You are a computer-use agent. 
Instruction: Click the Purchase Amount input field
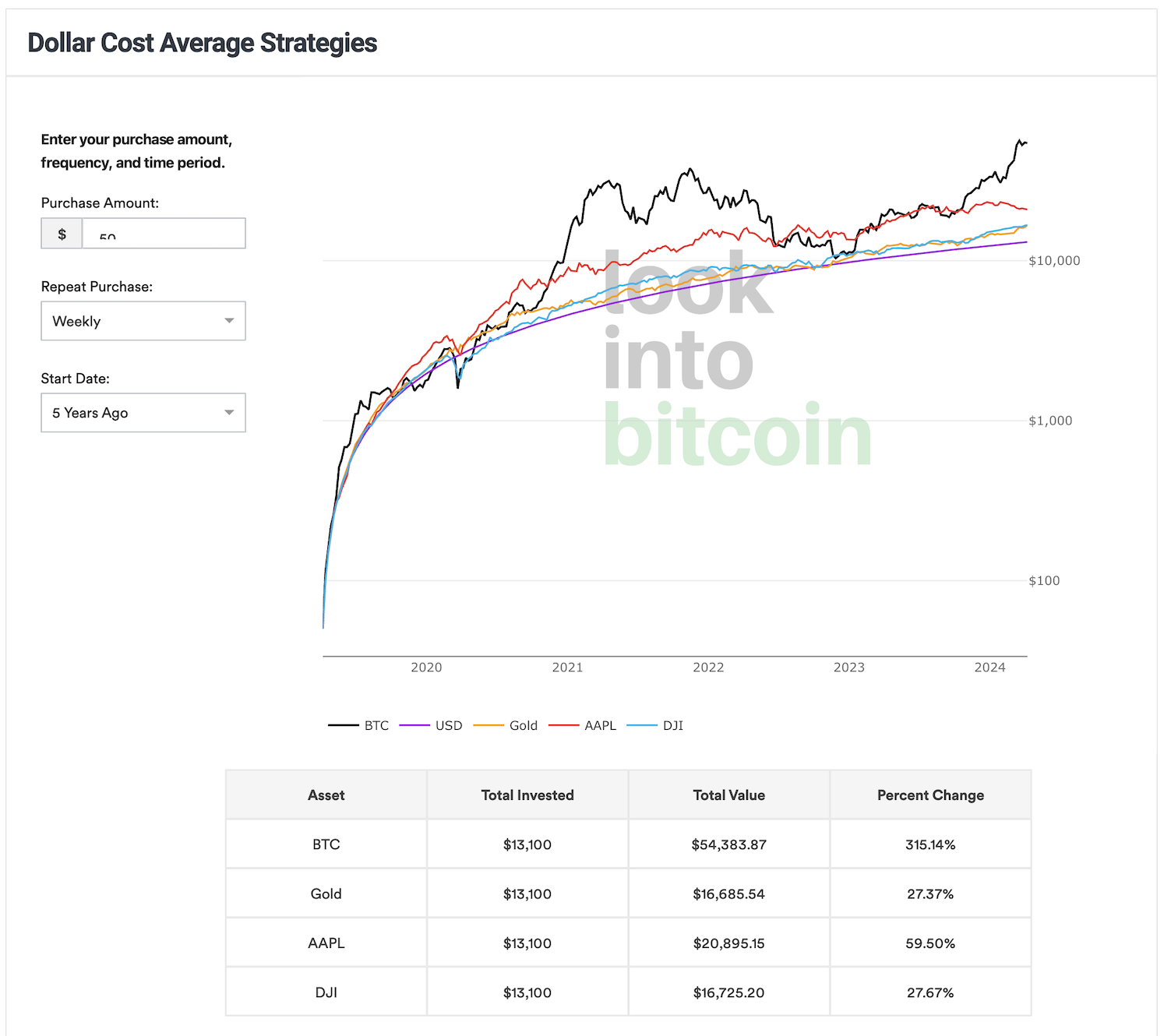[164, 234]
